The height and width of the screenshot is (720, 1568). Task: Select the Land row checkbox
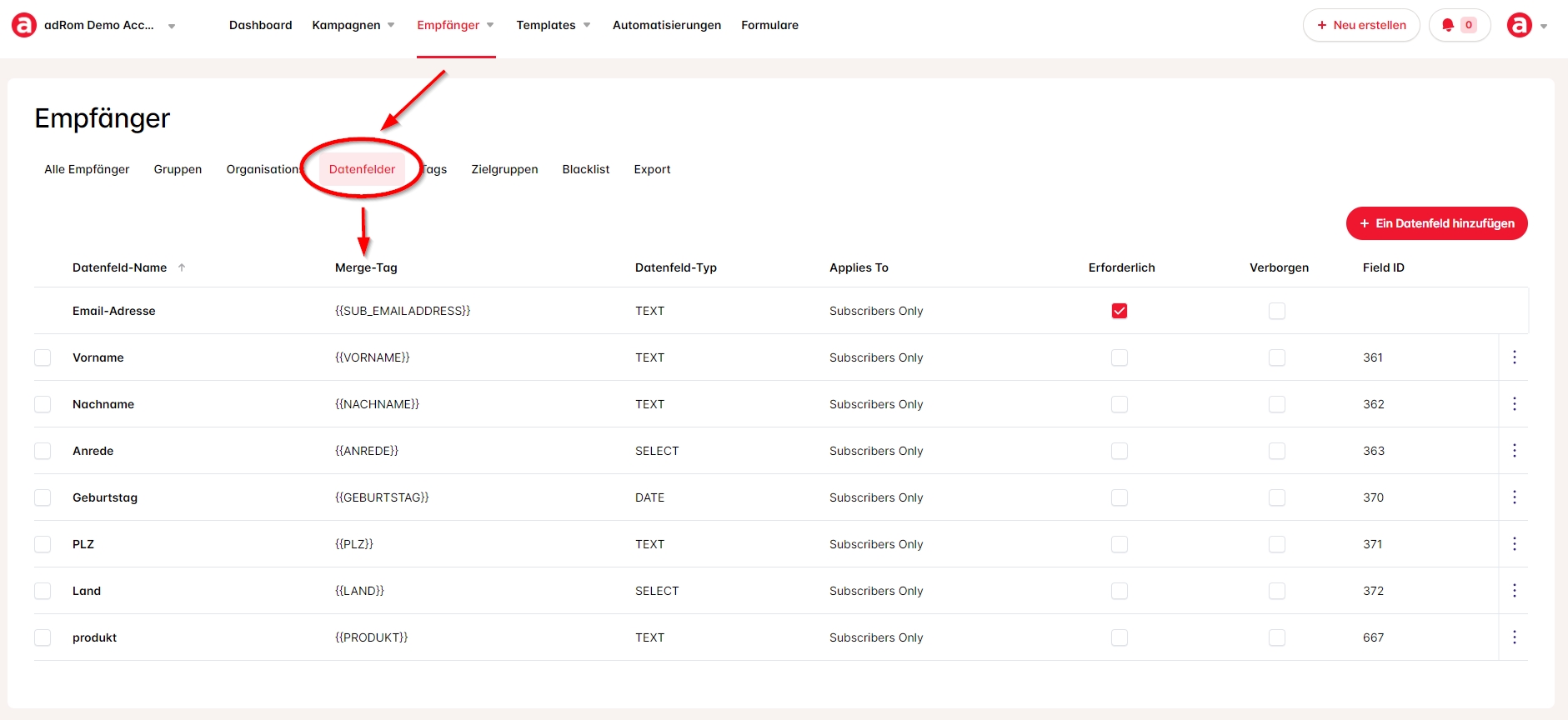[43, 591]
